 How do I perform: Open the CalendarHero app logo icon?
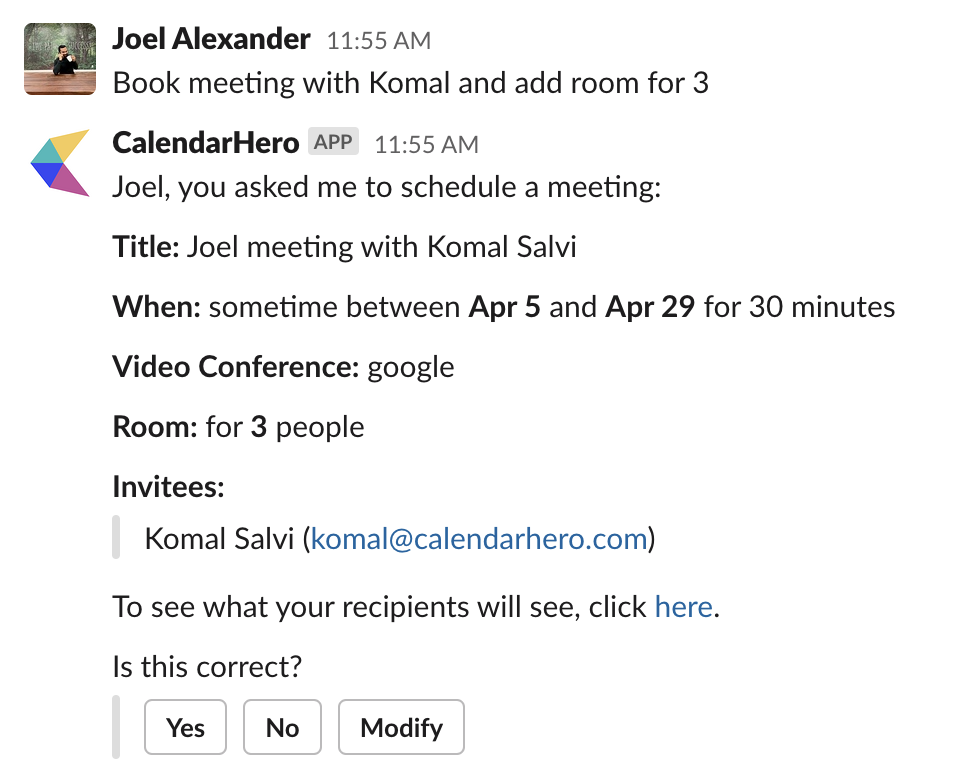point(60,163)
